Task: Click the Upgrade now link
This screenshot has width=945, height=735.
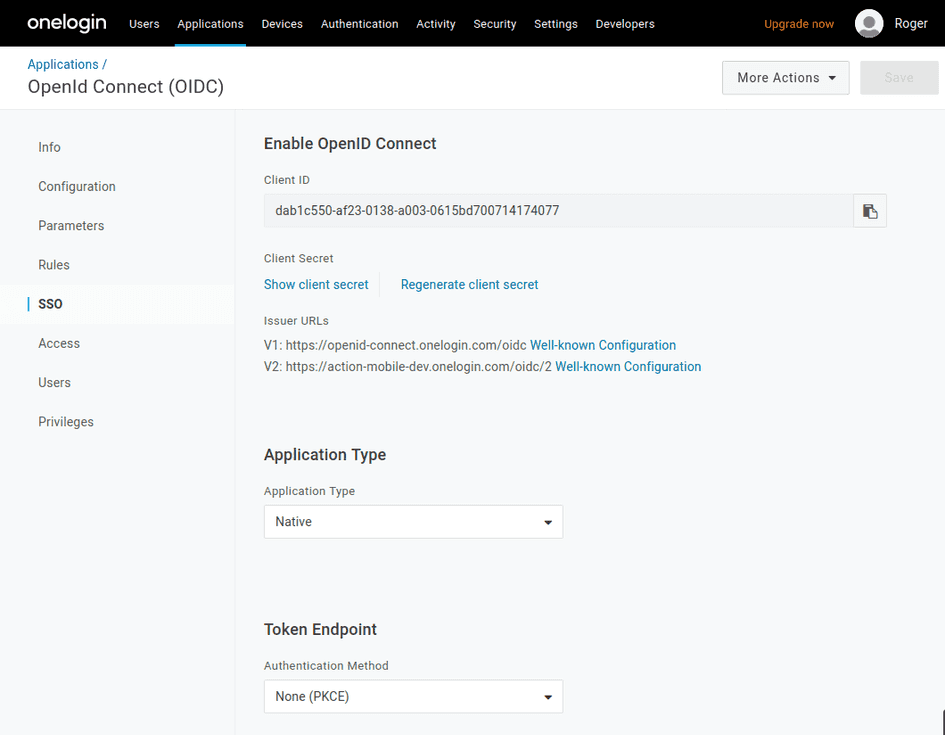Action: click(x=798, y=23)
